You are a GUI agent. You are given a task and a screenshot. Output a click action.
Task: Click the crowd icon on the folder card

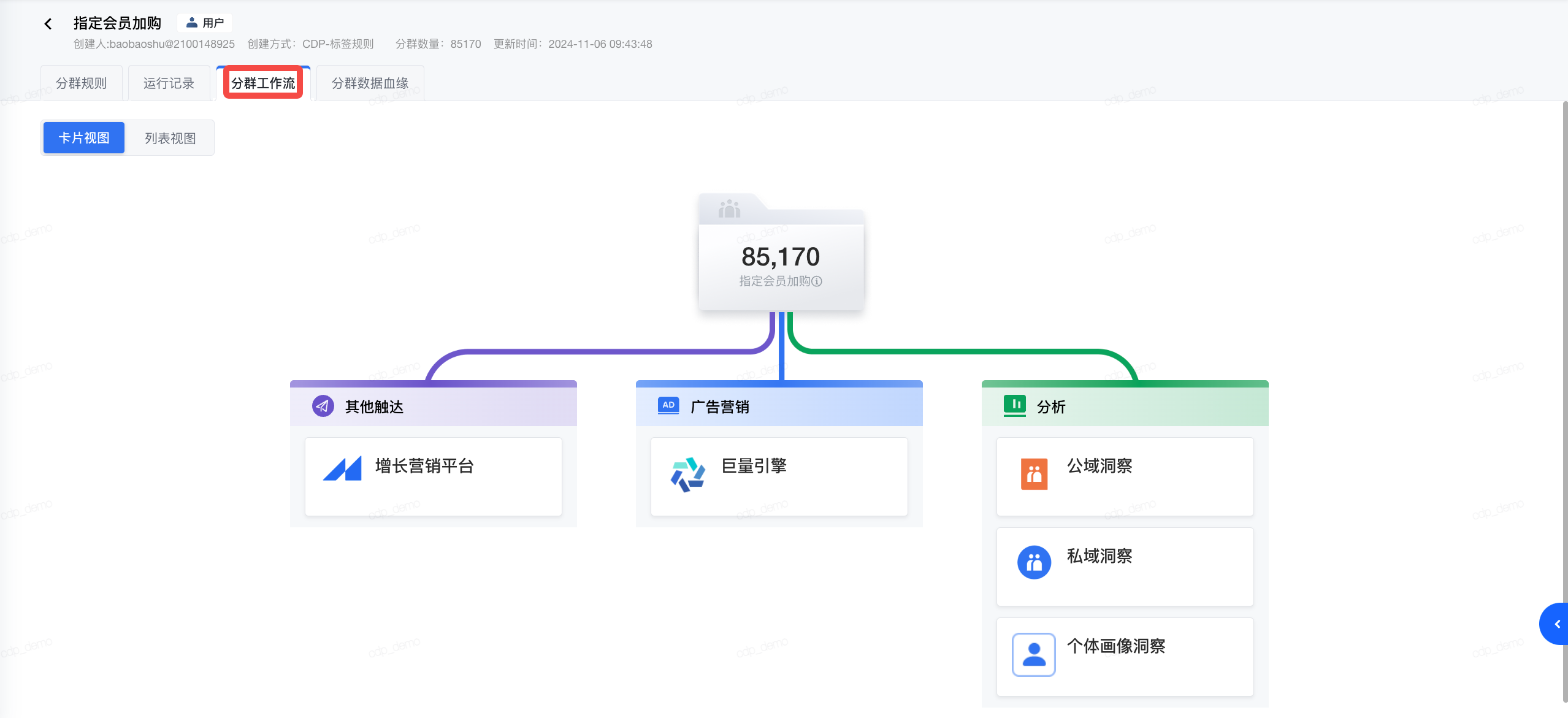pyautogui.click(x=729, y=208)
